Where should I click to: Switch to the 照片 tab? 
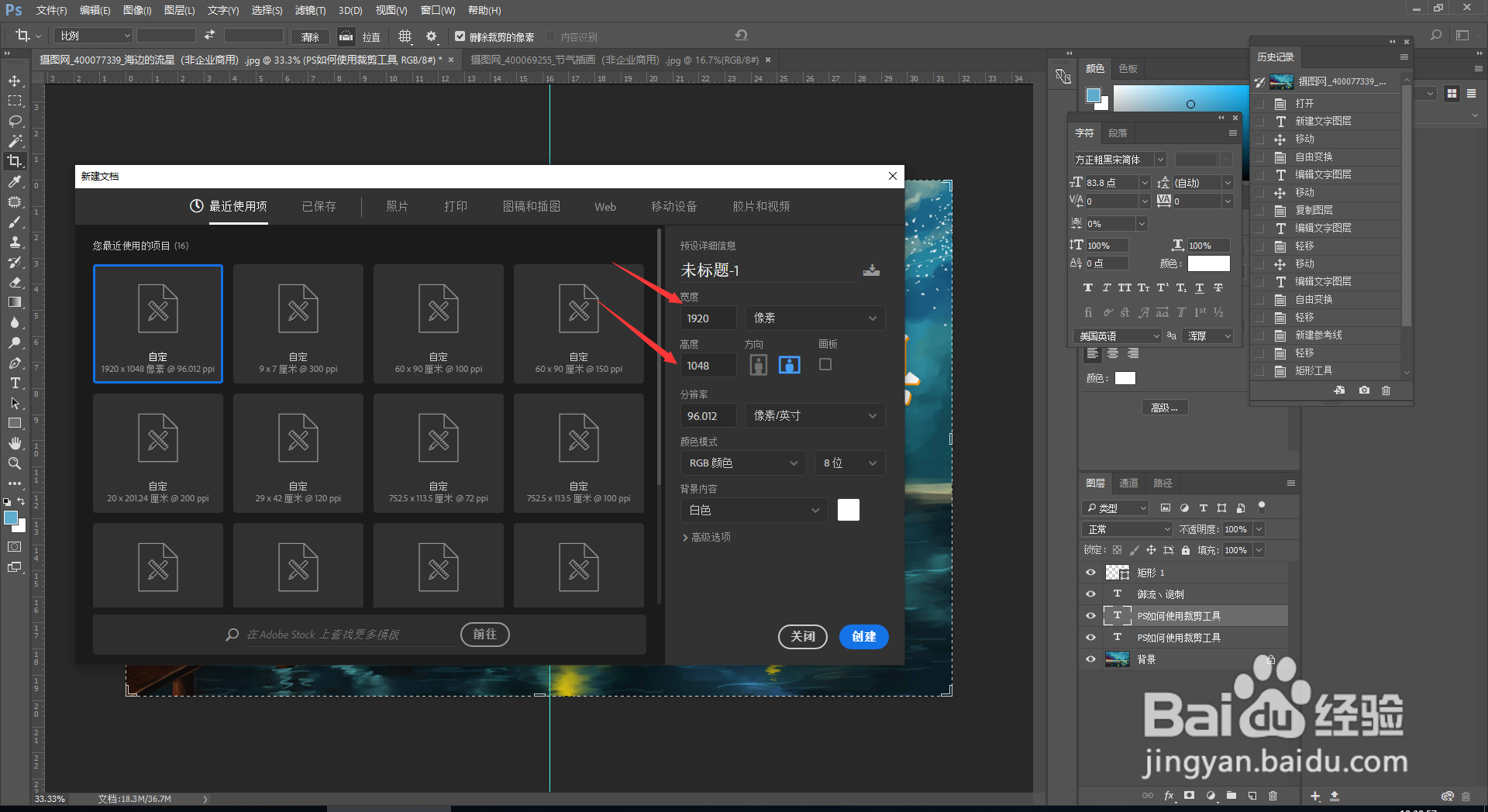[x=397, y=207]
